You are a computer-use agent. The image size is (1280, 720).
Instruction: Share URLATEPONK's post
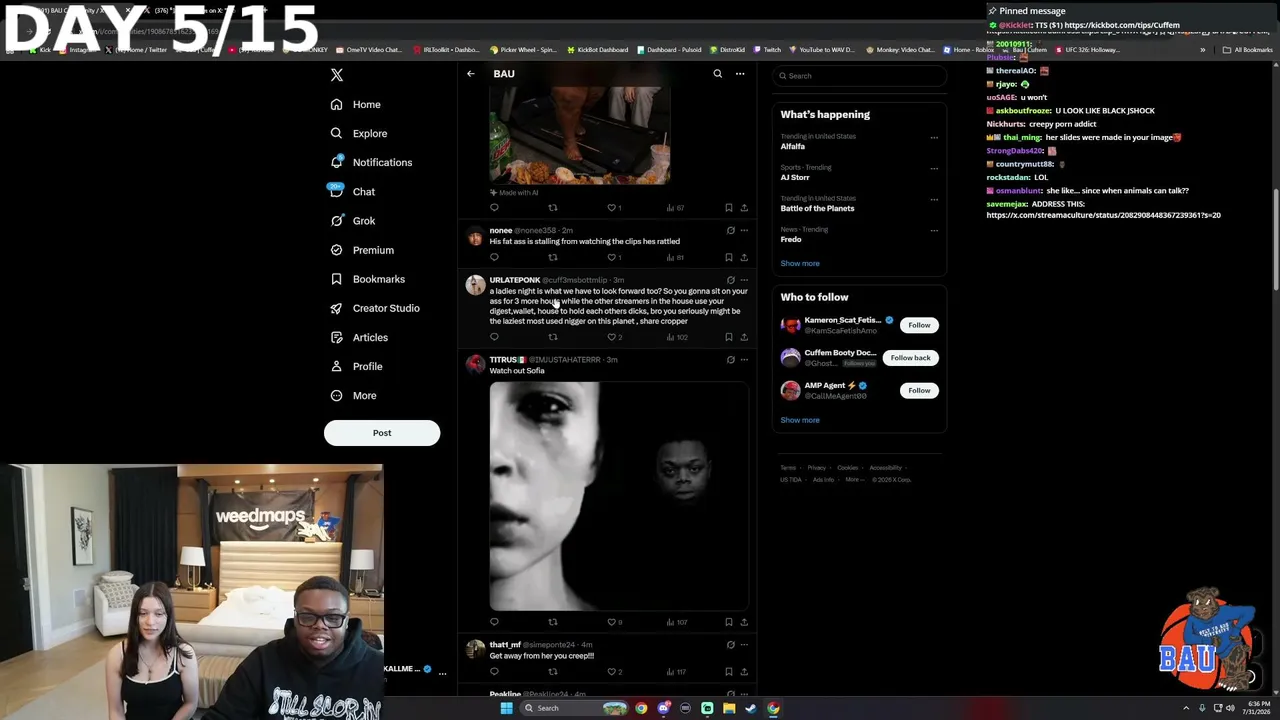(744, 337)
